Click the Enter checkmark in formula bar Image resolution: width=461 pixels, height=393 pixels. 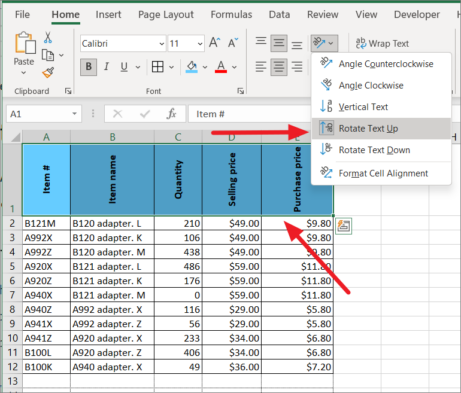145,114
